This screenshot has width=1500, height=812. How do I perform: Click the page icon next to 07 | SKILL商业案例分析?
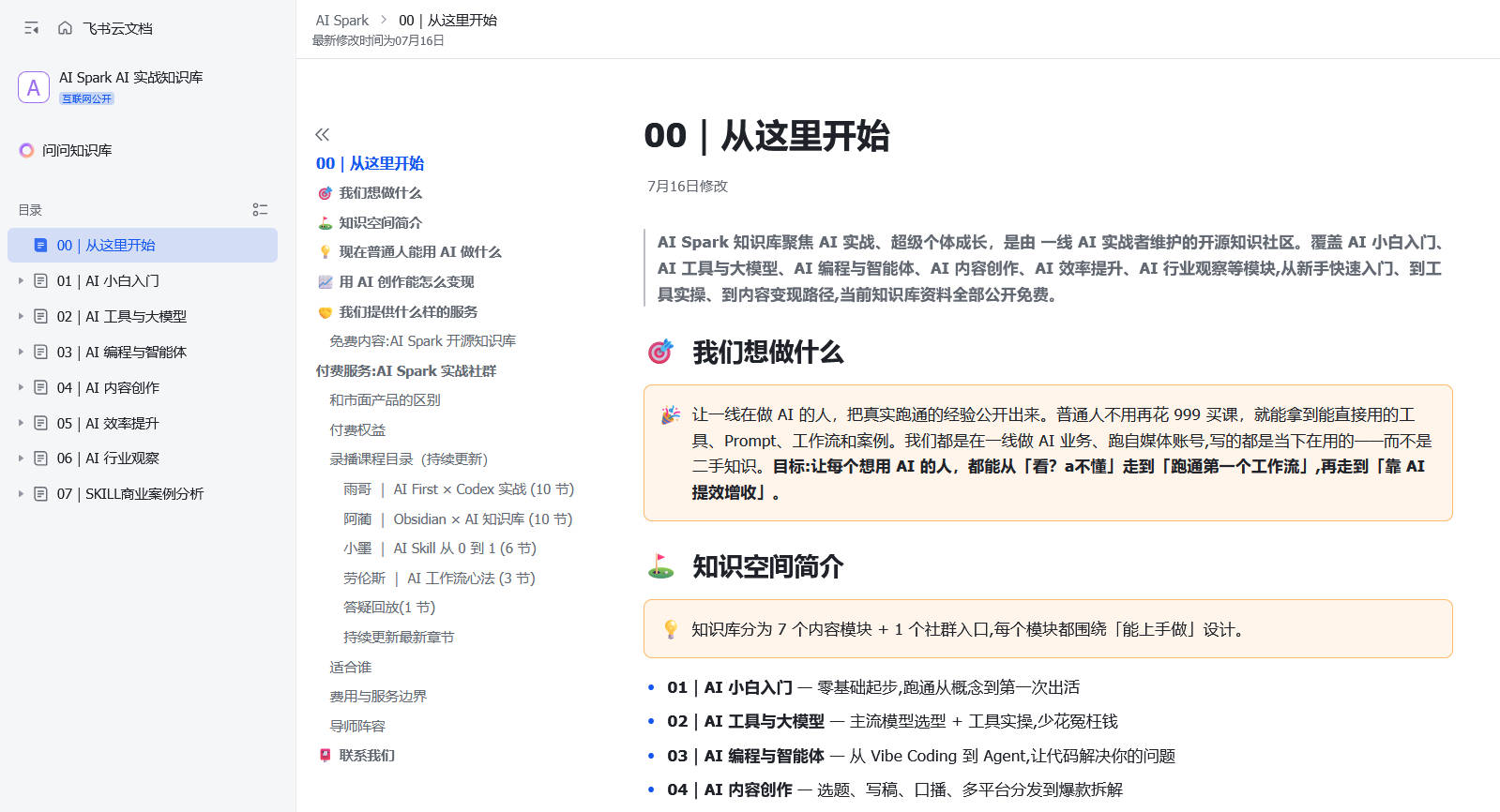40,494
